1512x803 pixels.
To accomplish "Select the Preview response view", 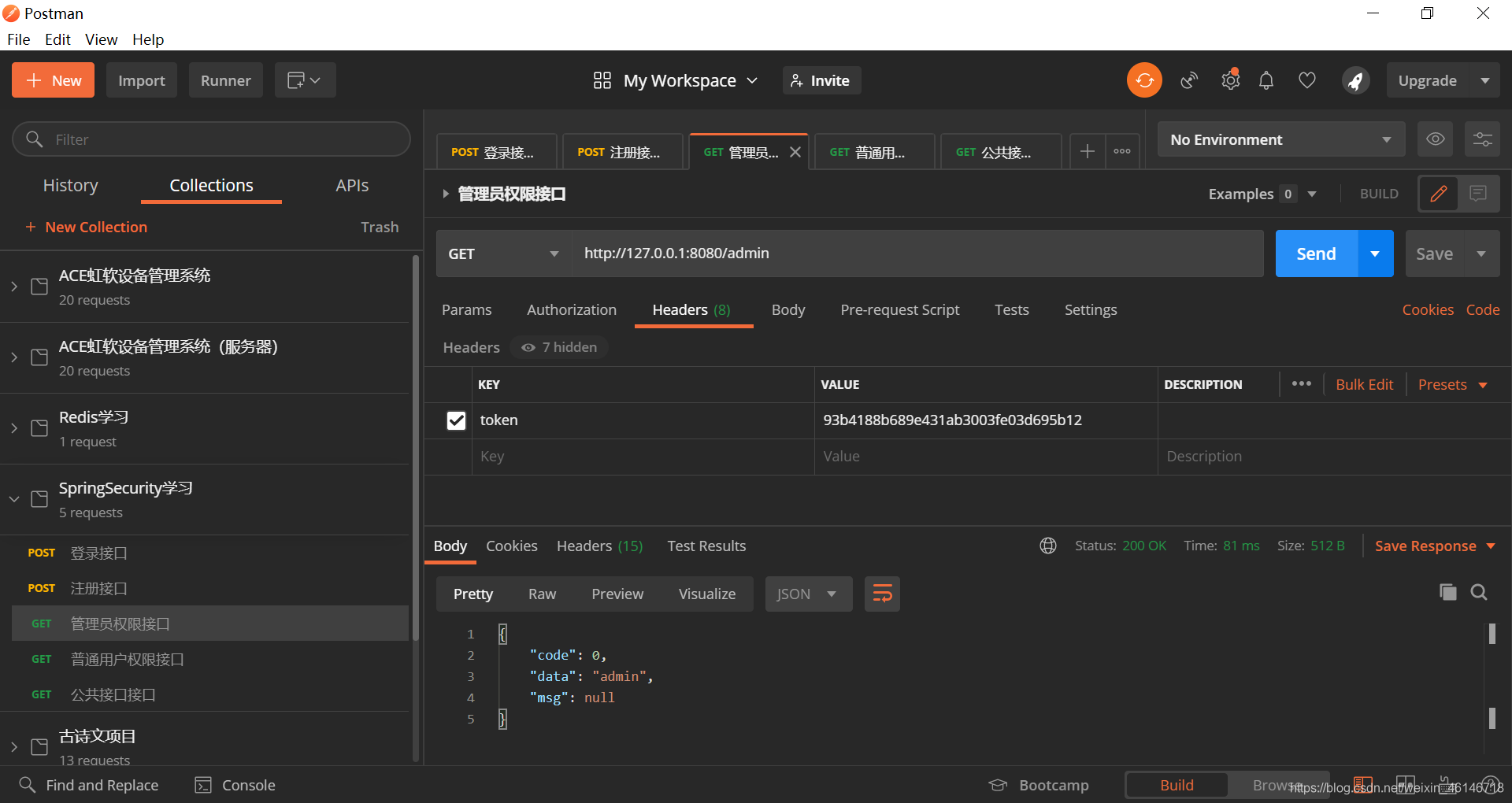I will pos(617,594).
